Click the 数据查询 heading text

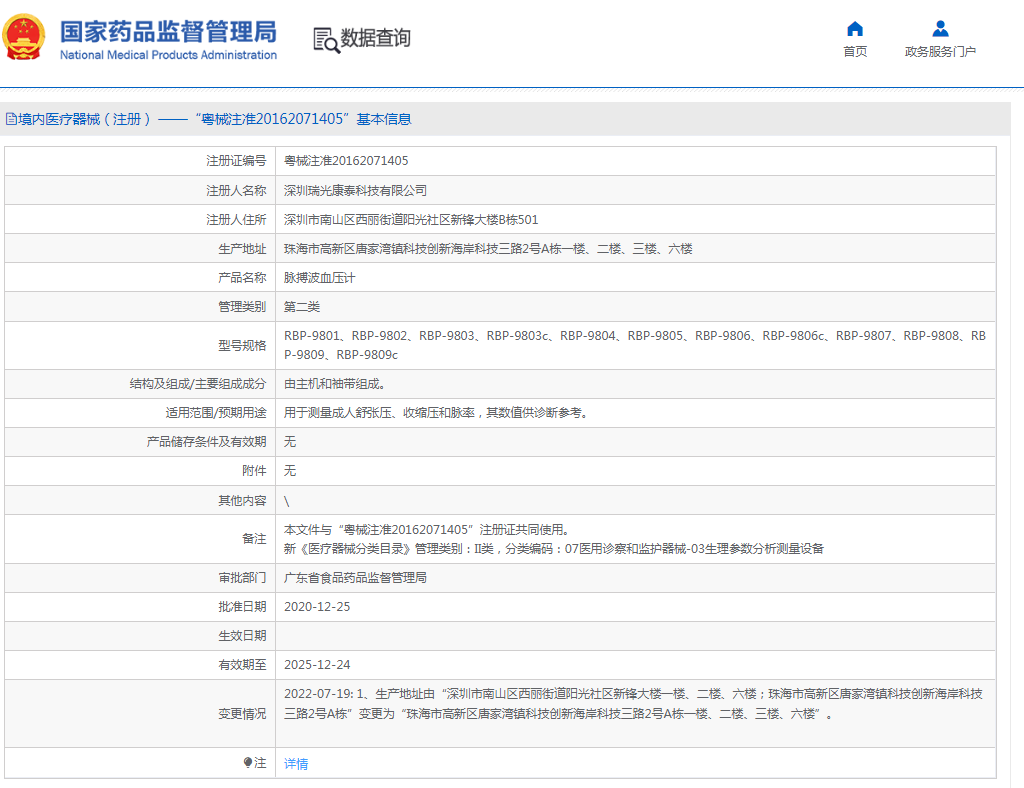point(376,38)
